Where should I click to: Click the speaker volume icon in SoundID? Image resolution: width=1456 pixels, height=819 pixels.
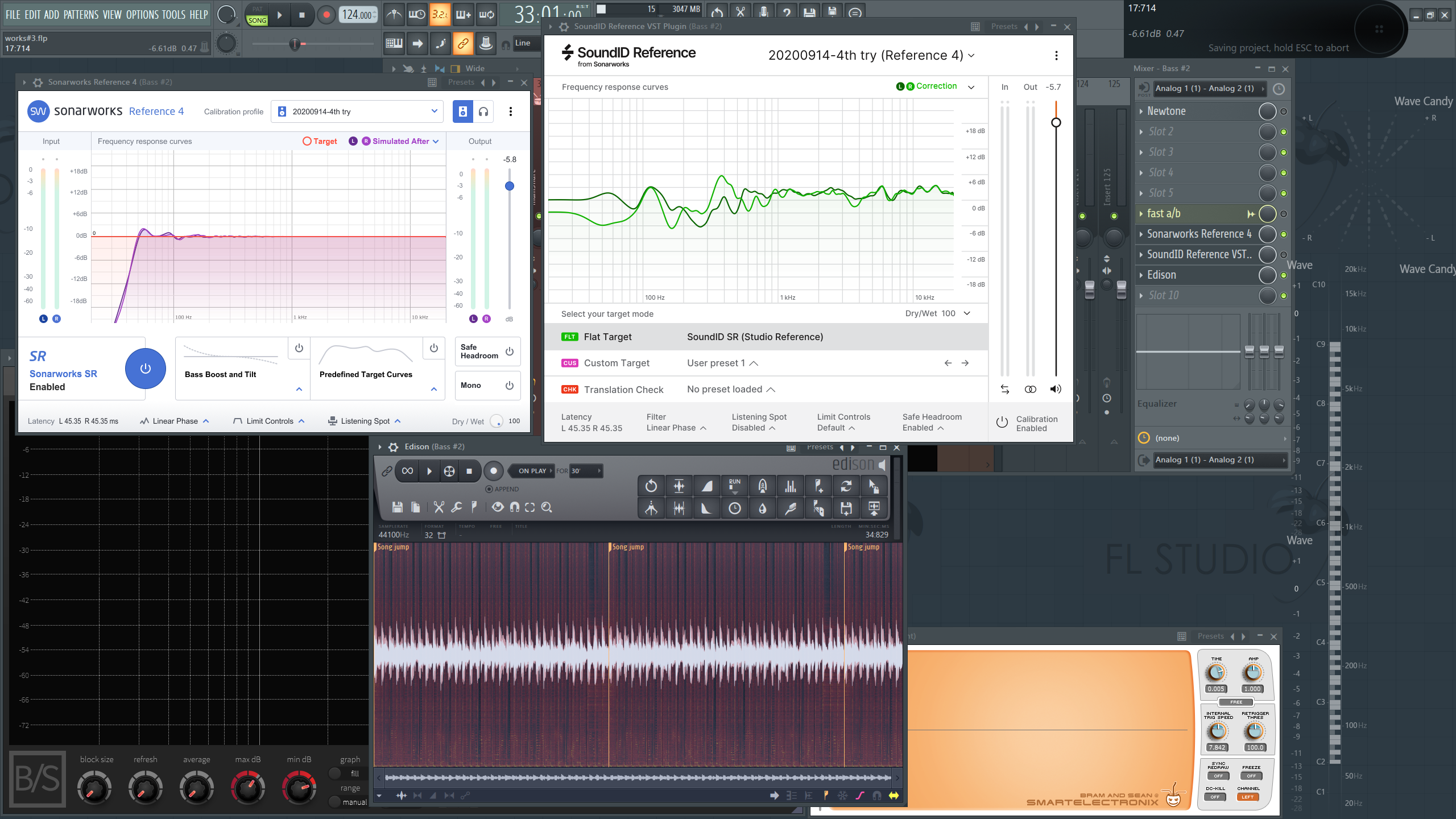(x=1056, y=390)
